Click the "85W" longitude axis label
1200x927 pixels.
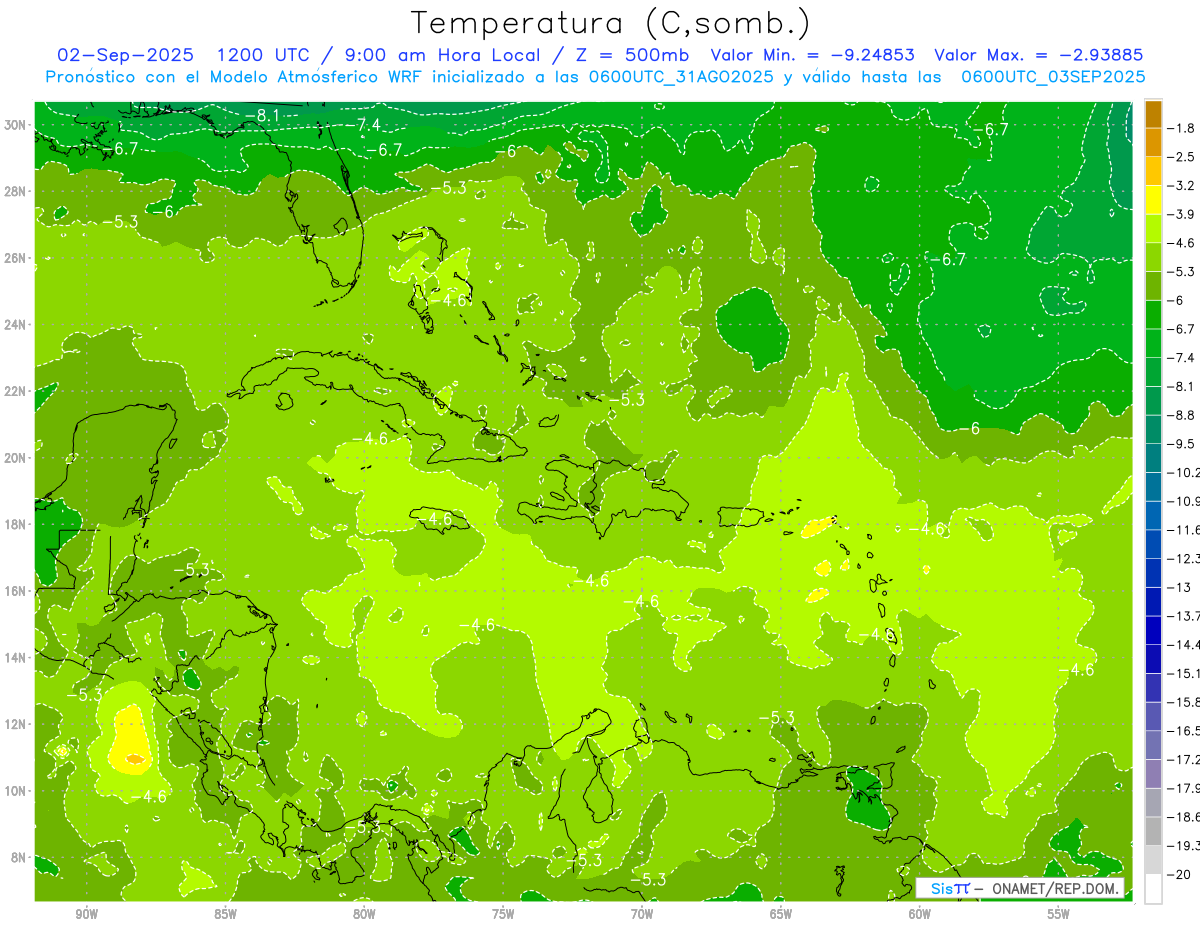point(225,913)
